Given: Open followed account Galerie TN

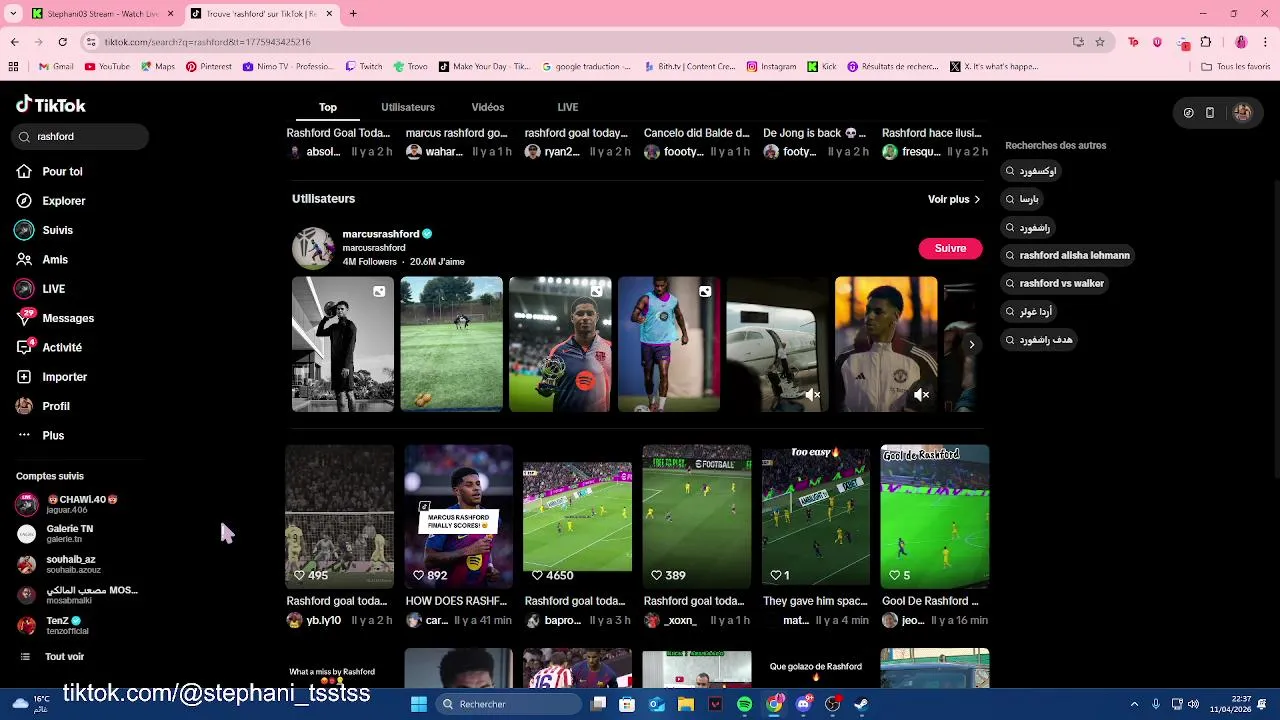Looking at the screenshot, I should pos(56,534).
